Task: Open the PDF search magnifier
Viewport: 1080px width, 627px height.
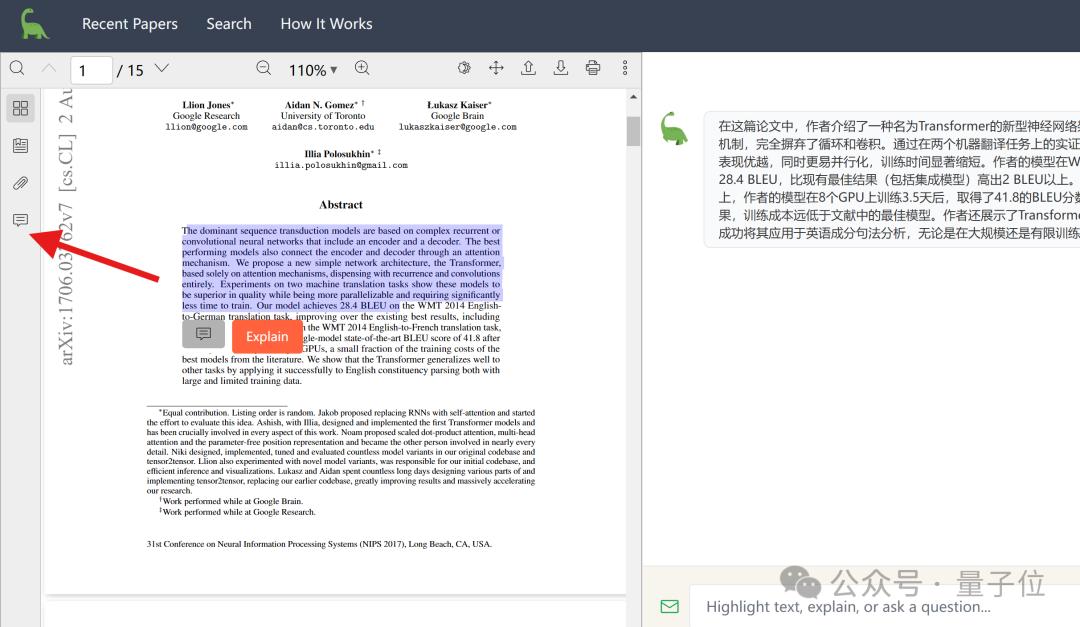Action: pos(17,68)
